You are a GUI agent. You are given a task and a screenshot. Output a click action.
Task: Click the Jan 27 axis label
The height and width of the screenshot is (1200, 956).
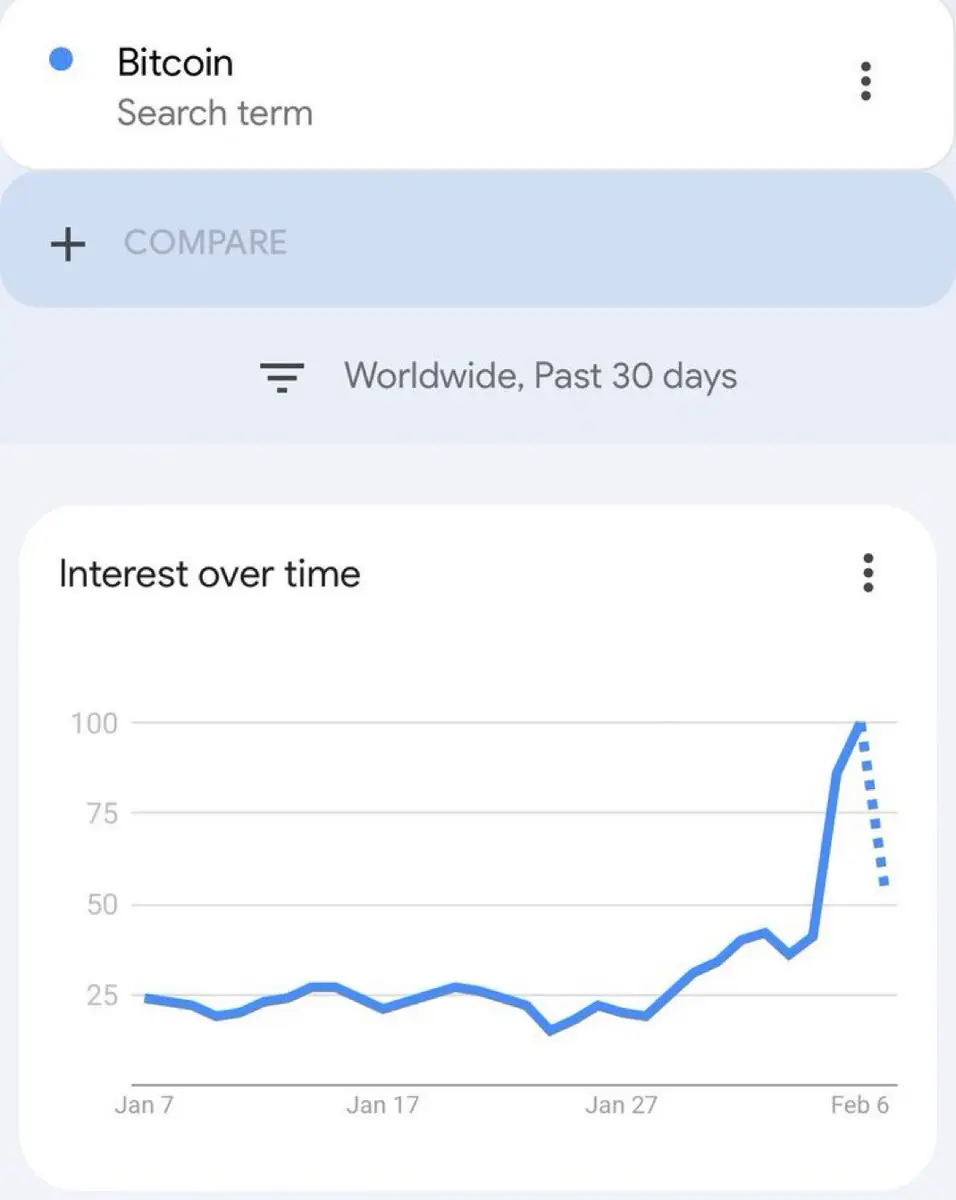click(621, 1105)
